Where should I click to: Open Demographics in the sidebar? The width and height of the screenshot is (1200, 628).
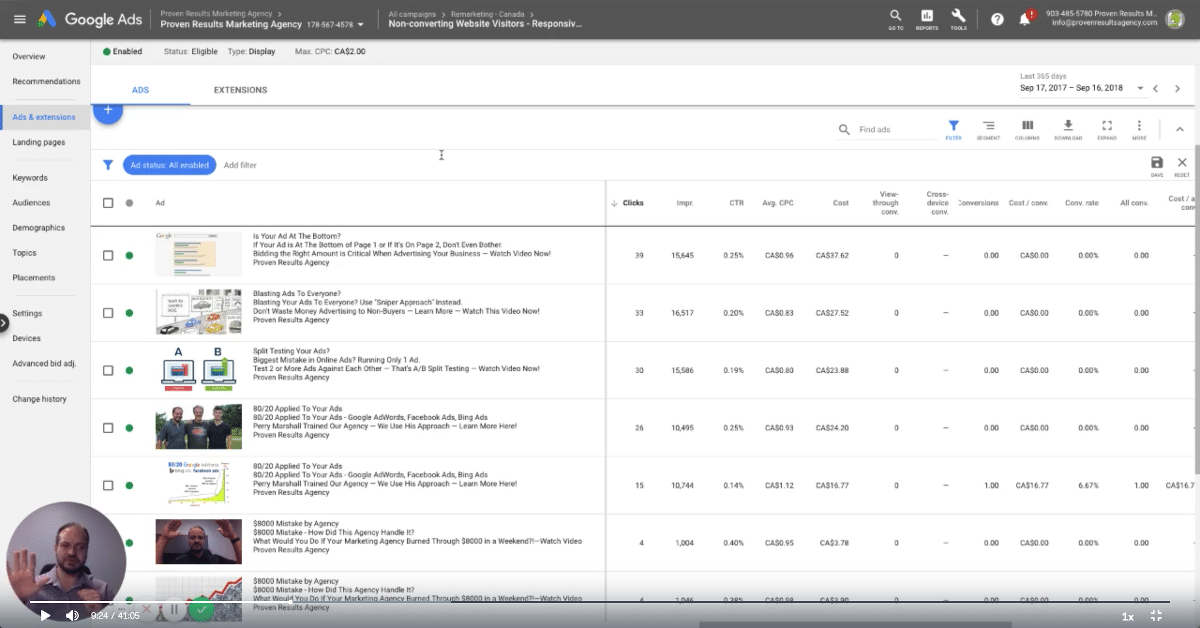coord(38,228)
